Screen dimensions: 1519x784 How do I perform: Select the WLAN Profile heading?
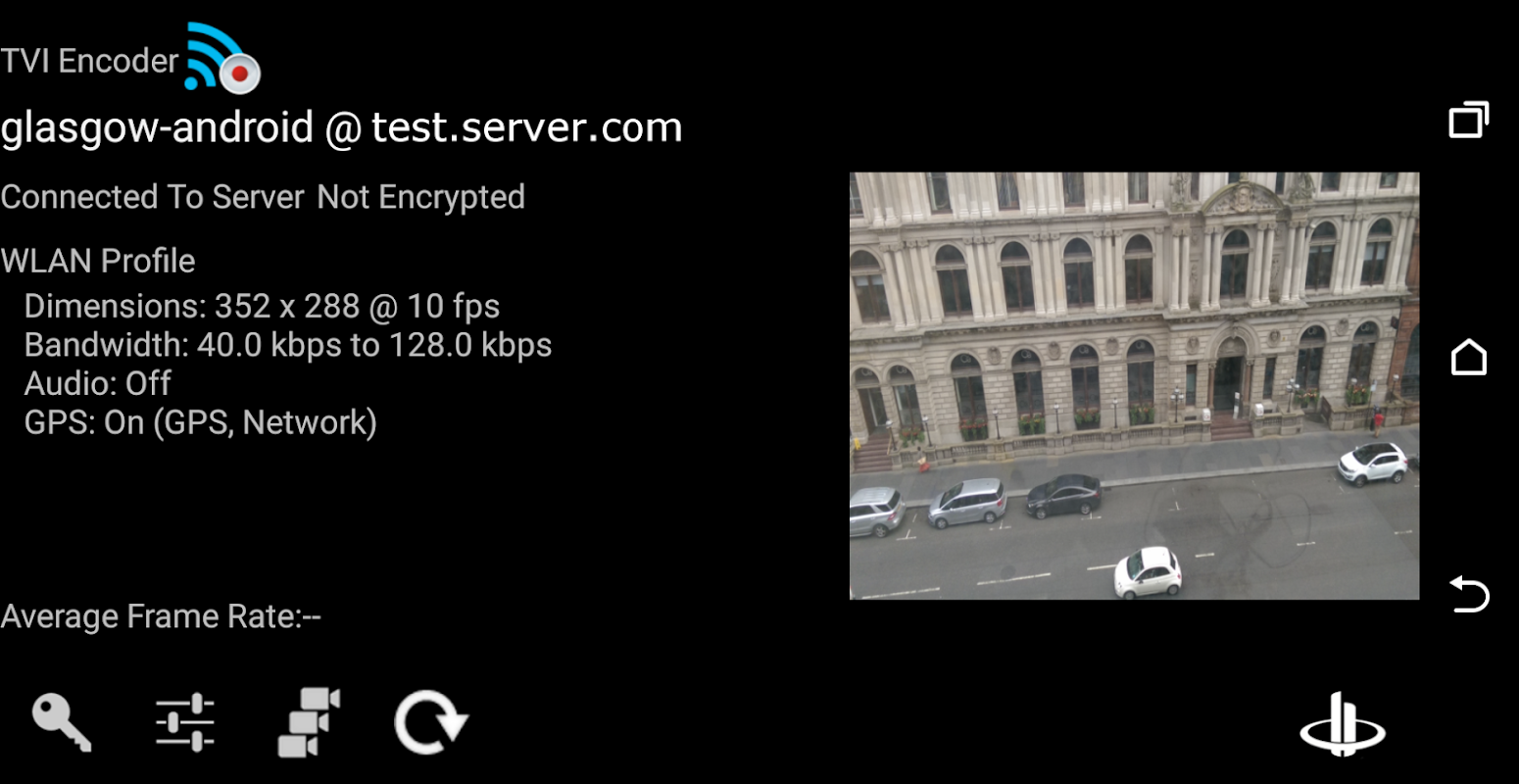pos(98,261)
